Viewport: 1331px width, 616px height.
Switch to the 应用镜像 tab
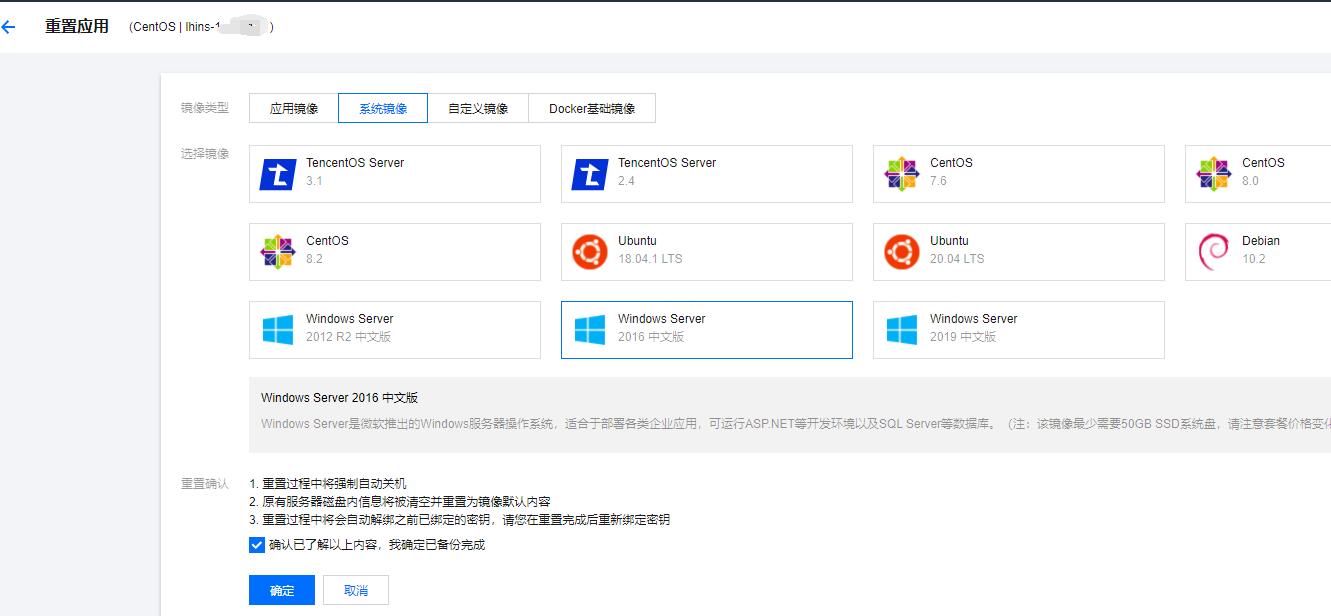(294, 108)
